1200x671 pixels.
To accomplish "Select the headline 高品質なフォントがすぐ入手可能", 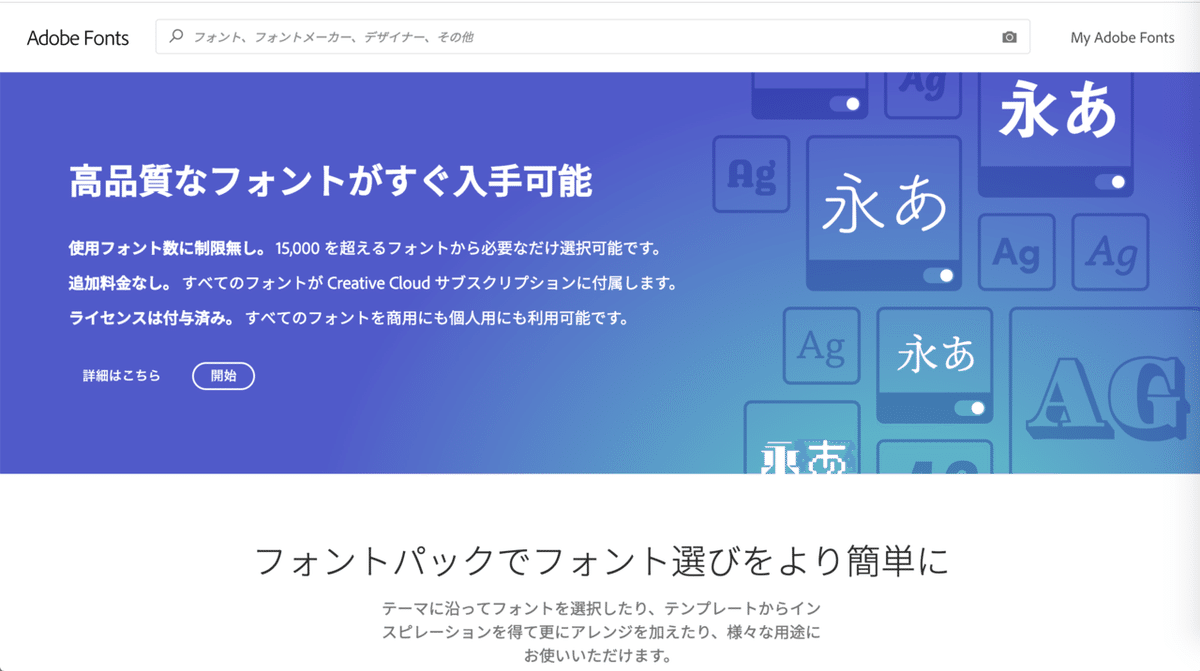I will coord(331,182).
